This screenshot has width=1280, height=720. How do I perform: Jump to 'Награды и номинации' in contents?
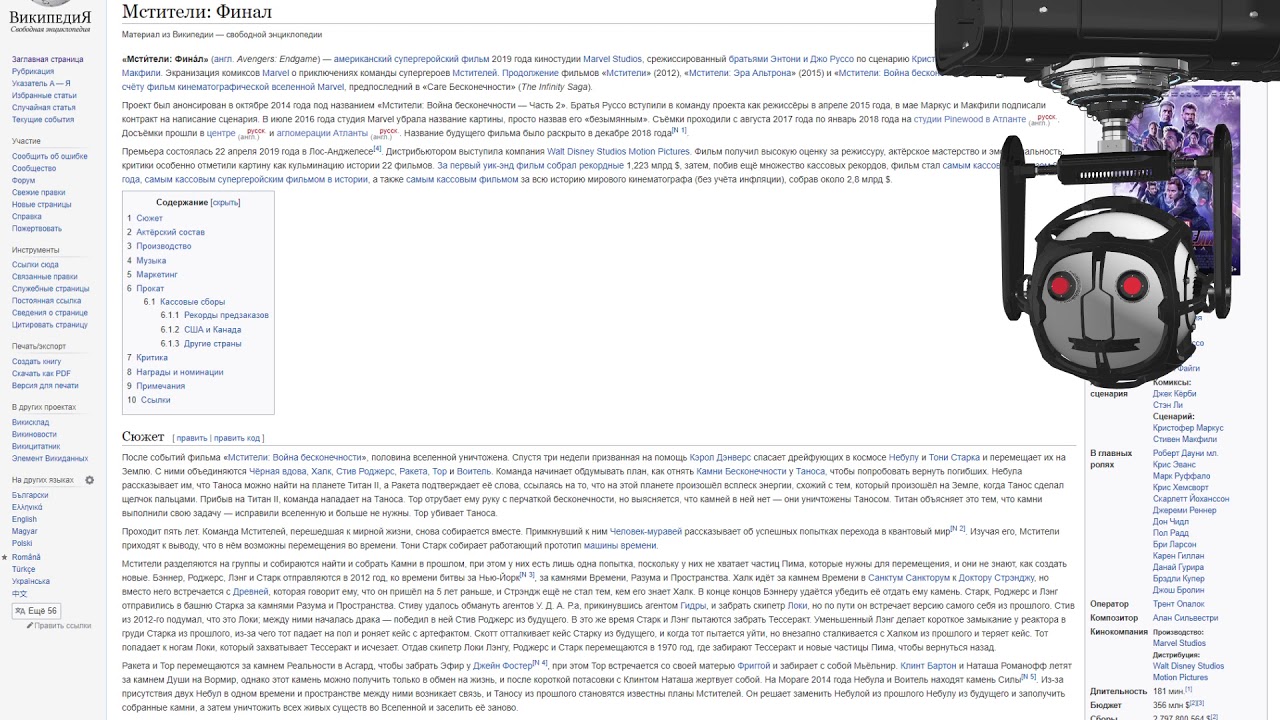pyautogui.click(x=180, y=372)
